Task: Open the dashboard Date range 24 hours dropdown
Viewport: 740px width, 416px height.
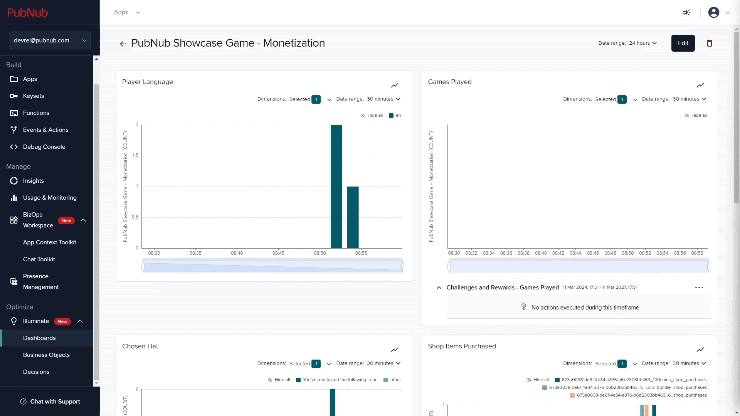Action: [x=627, y=43]
